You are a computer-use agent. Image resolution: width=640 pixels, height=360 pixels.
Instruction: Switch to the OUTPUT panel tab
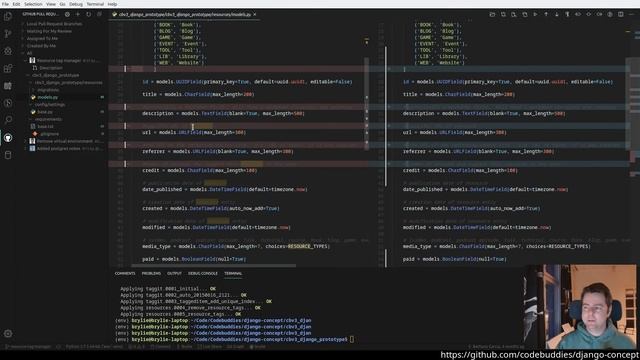click(174, 273)
